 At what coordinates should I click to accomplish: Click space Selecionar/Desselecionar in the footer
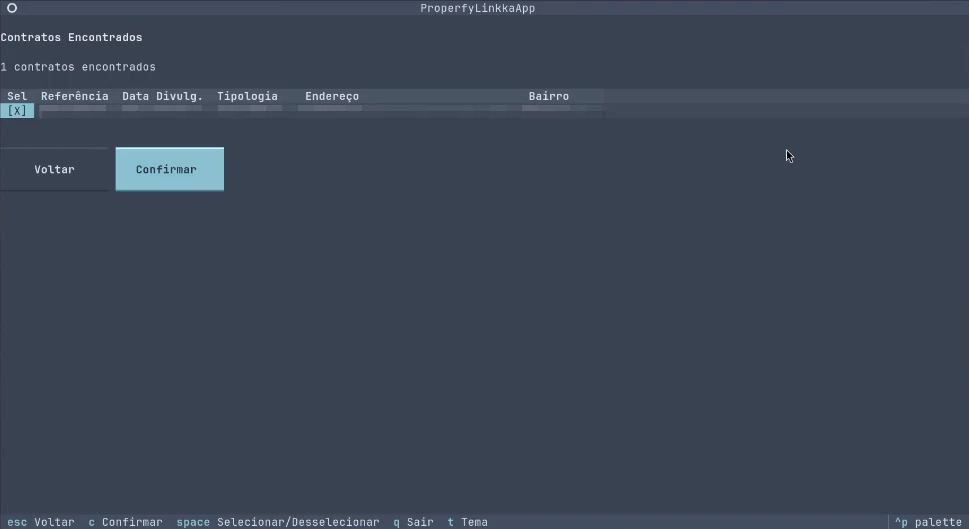278,522
